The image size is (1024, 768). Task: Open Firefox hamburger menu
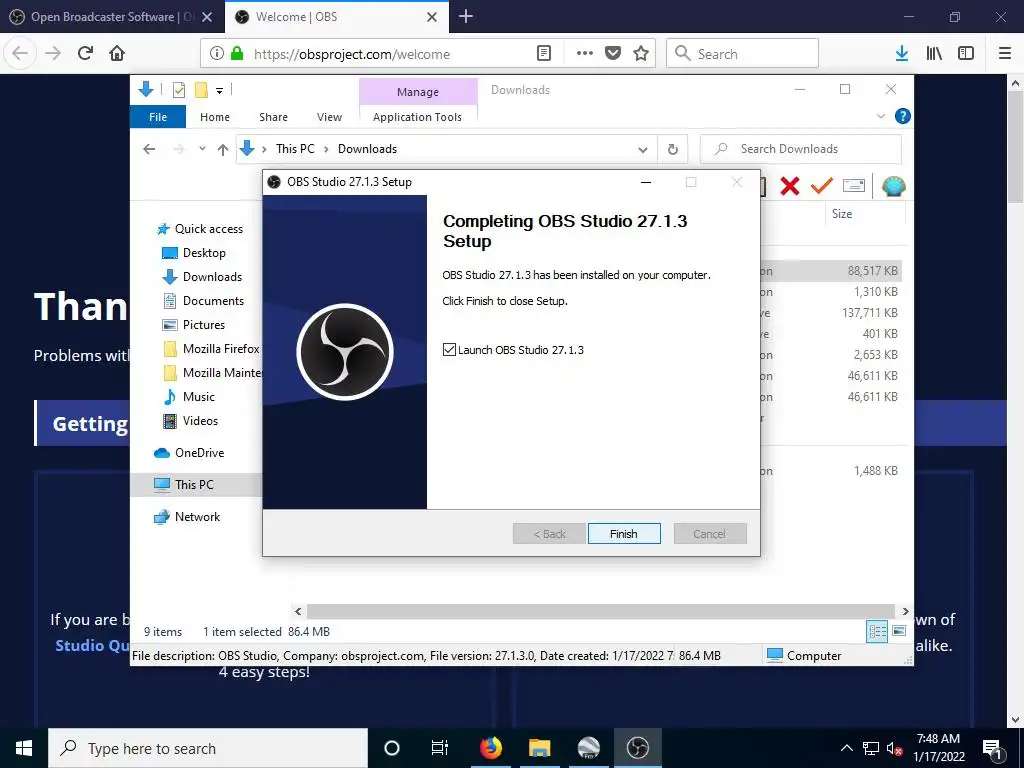pyautogui.click(x=1005, y=54)
